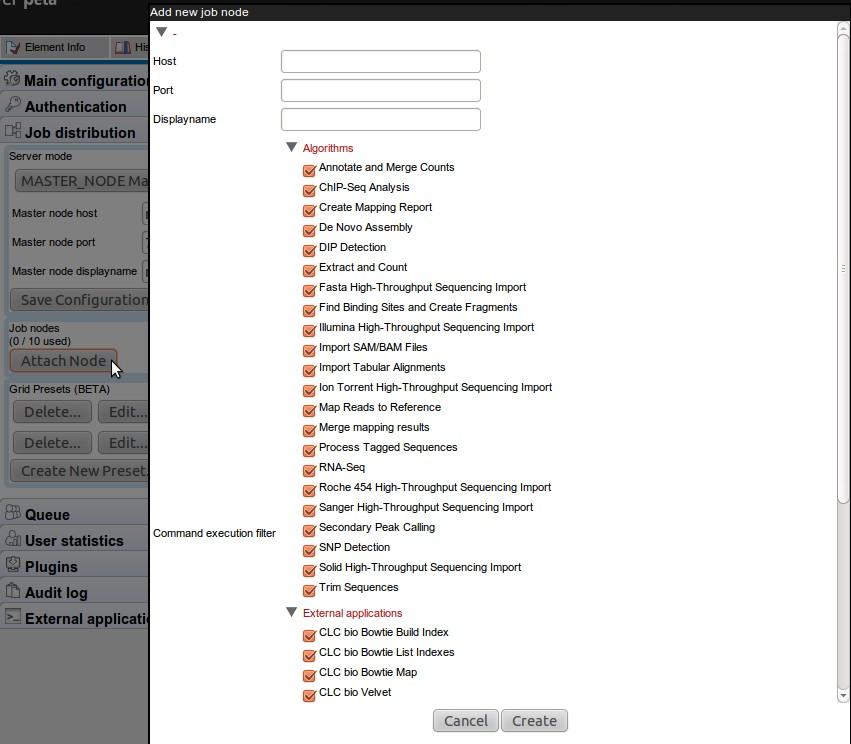Screen dimensions: 851x744
Task: Collapse the External applications group triangle
Action: (x=291, y=612)
